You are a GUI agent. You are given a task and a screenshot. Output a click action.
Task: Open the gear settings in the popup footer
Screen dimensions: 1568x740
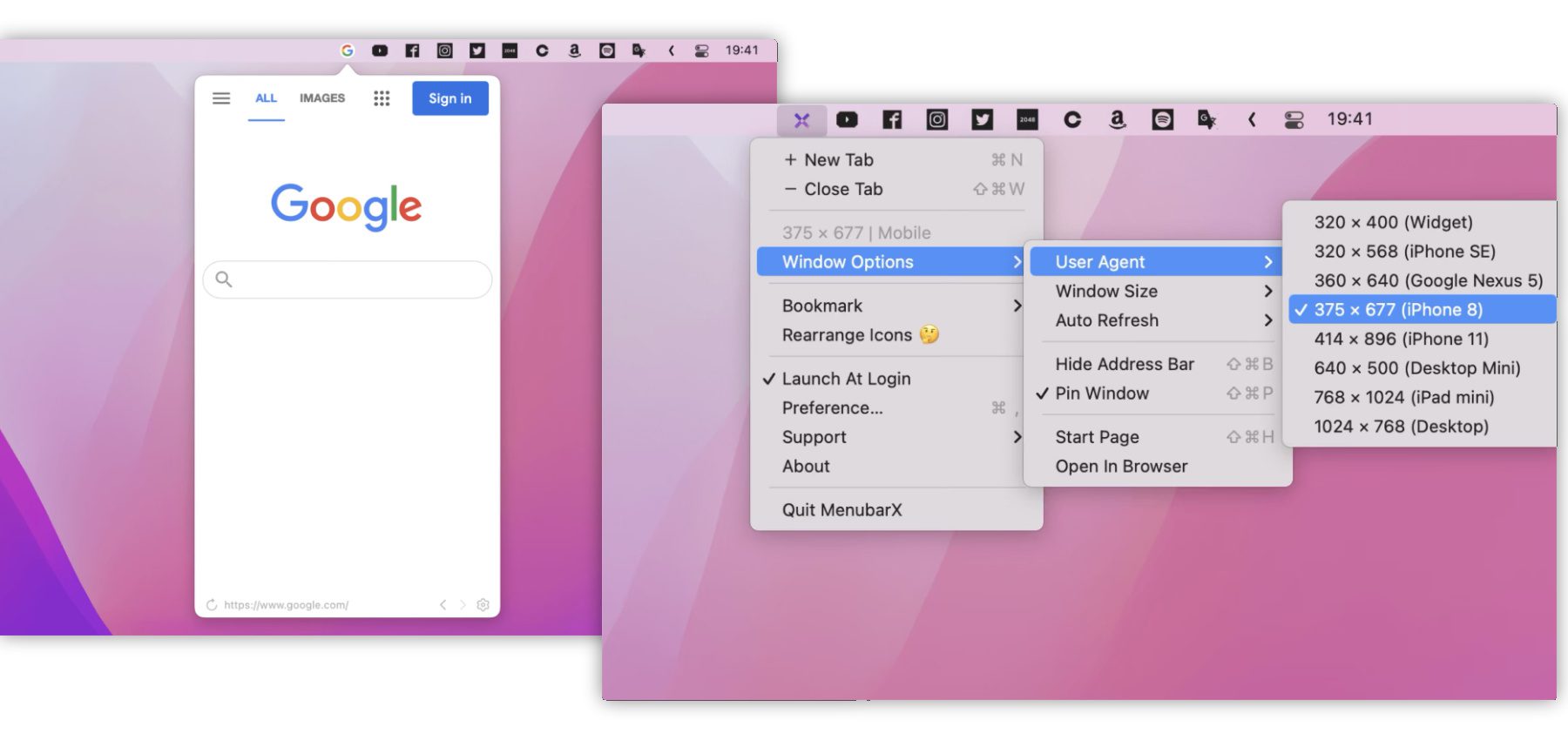[483, 605]
